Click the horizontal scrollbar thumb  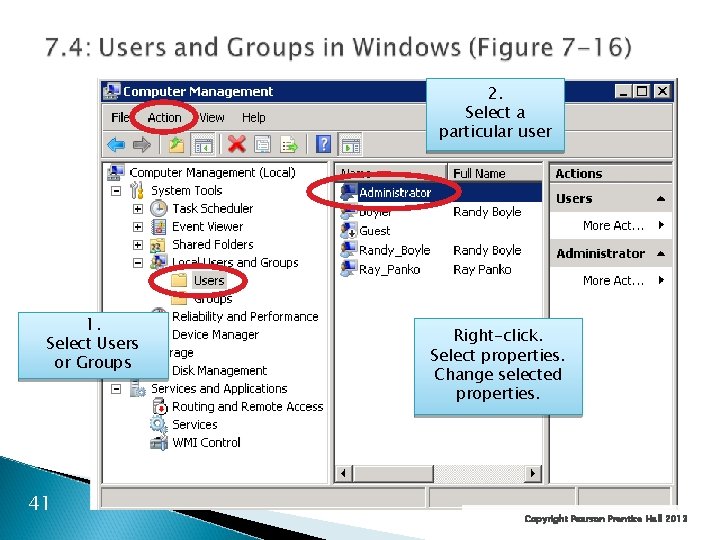point(393,473)
